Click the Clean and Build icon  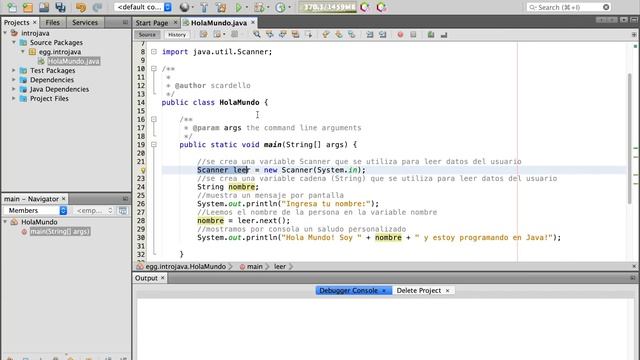pos(221,7)
